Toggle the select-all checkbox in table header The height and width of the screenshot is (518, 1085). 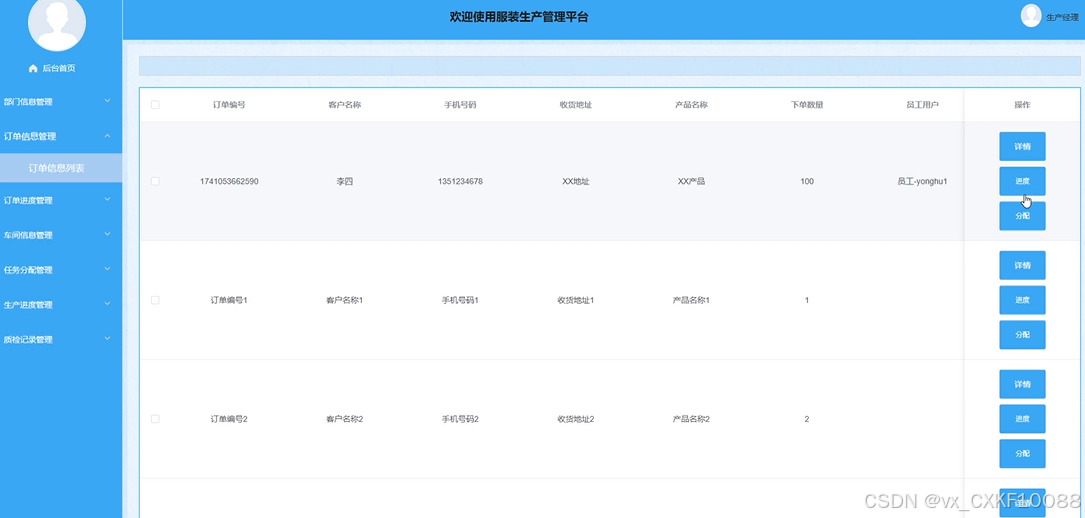pyautogui.click(x=155, y=105)
